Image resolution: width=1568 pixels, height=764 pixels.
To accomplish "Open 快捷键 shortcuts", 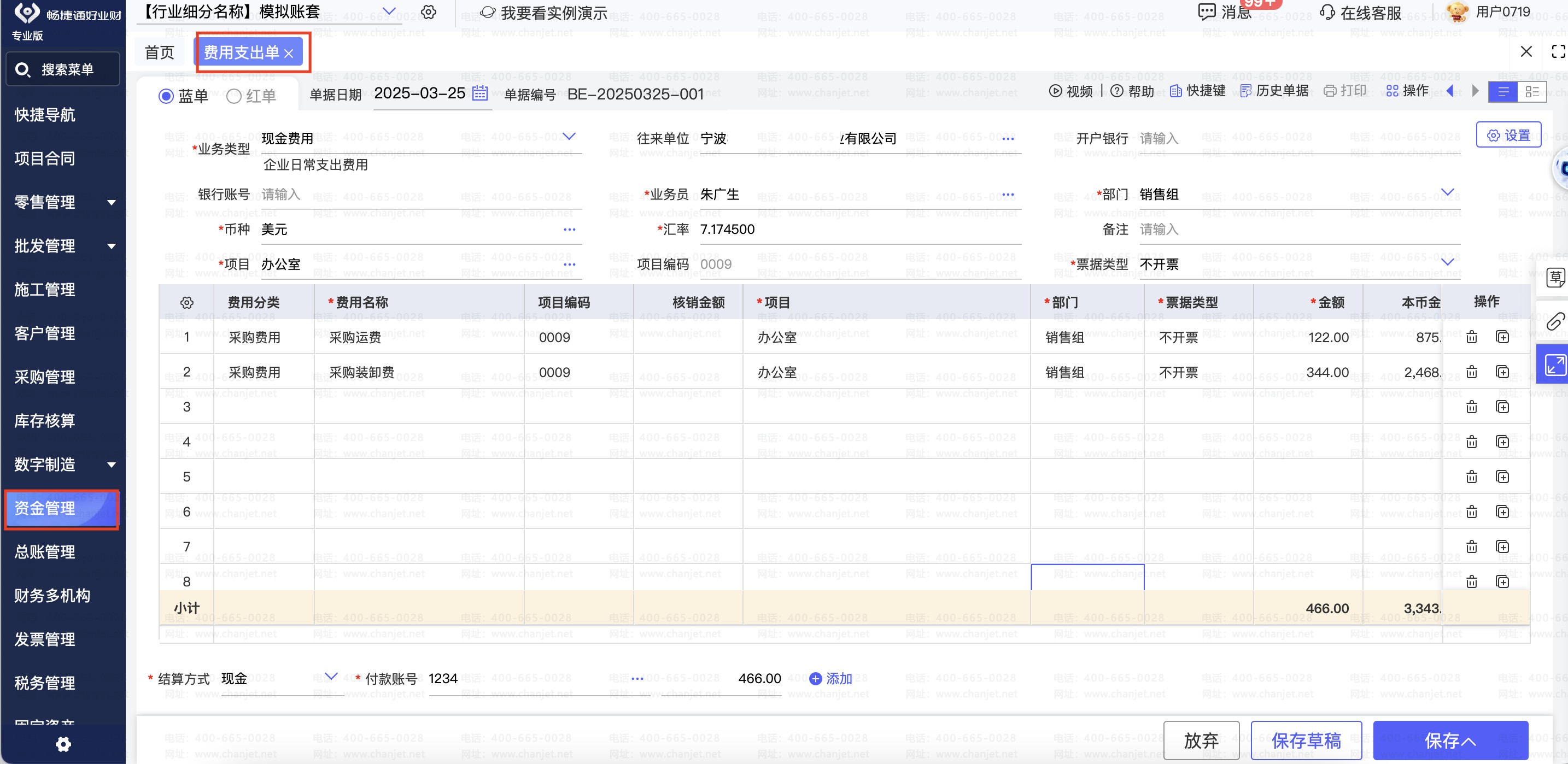I will (x=1197, y=91).
